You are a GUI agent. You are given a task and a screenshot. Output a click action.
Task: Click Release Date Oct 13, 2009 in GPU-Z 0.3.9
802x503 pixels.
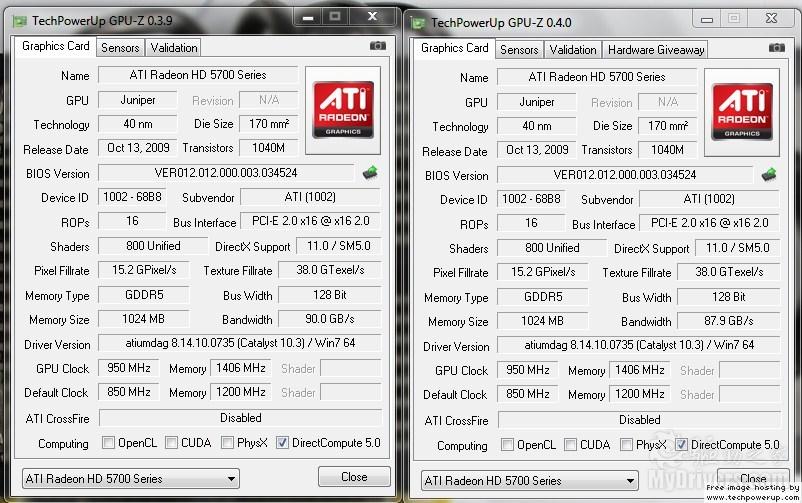(138, 148)
